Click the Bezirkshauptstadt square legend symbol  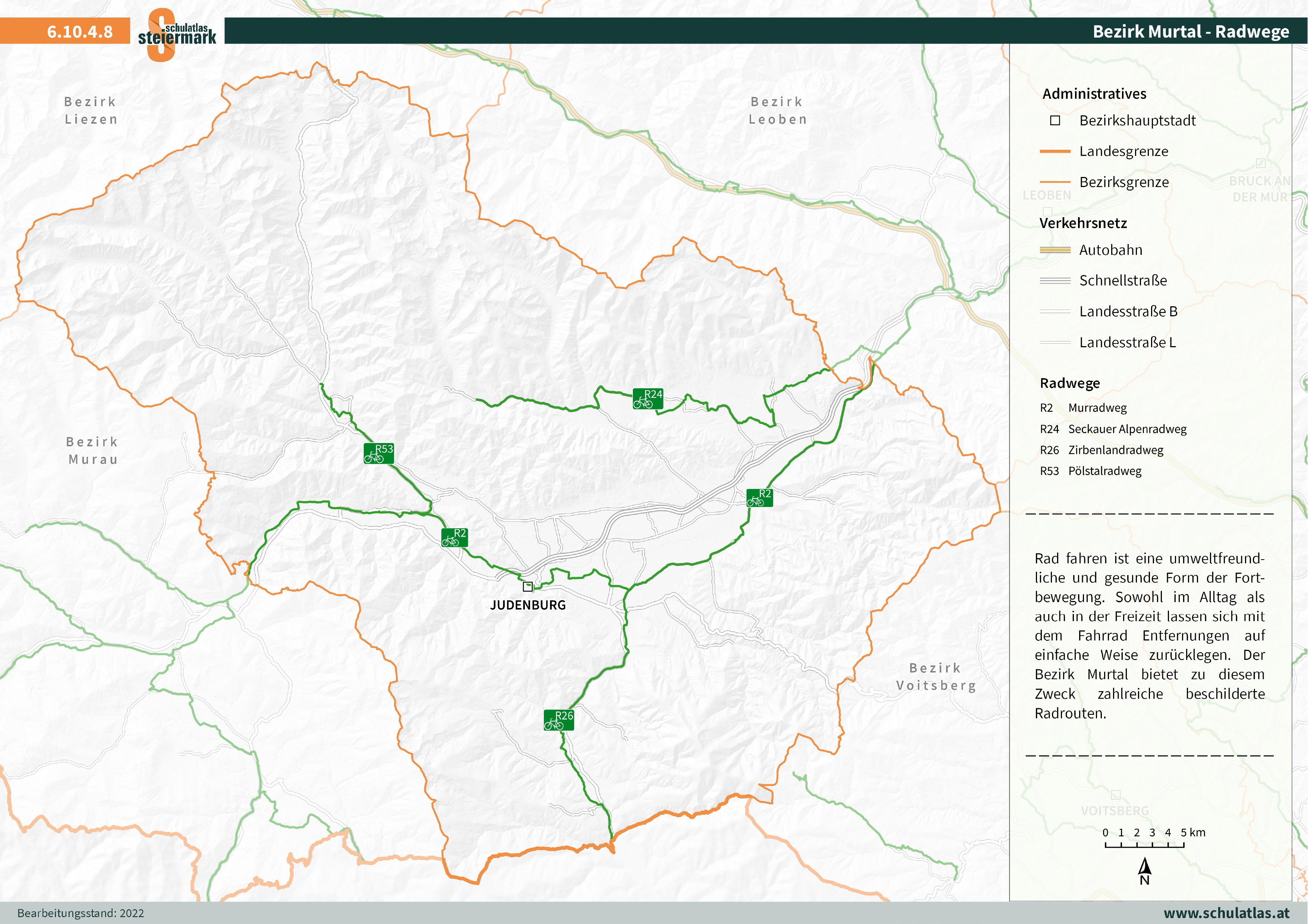click(x=1055, y=121)
